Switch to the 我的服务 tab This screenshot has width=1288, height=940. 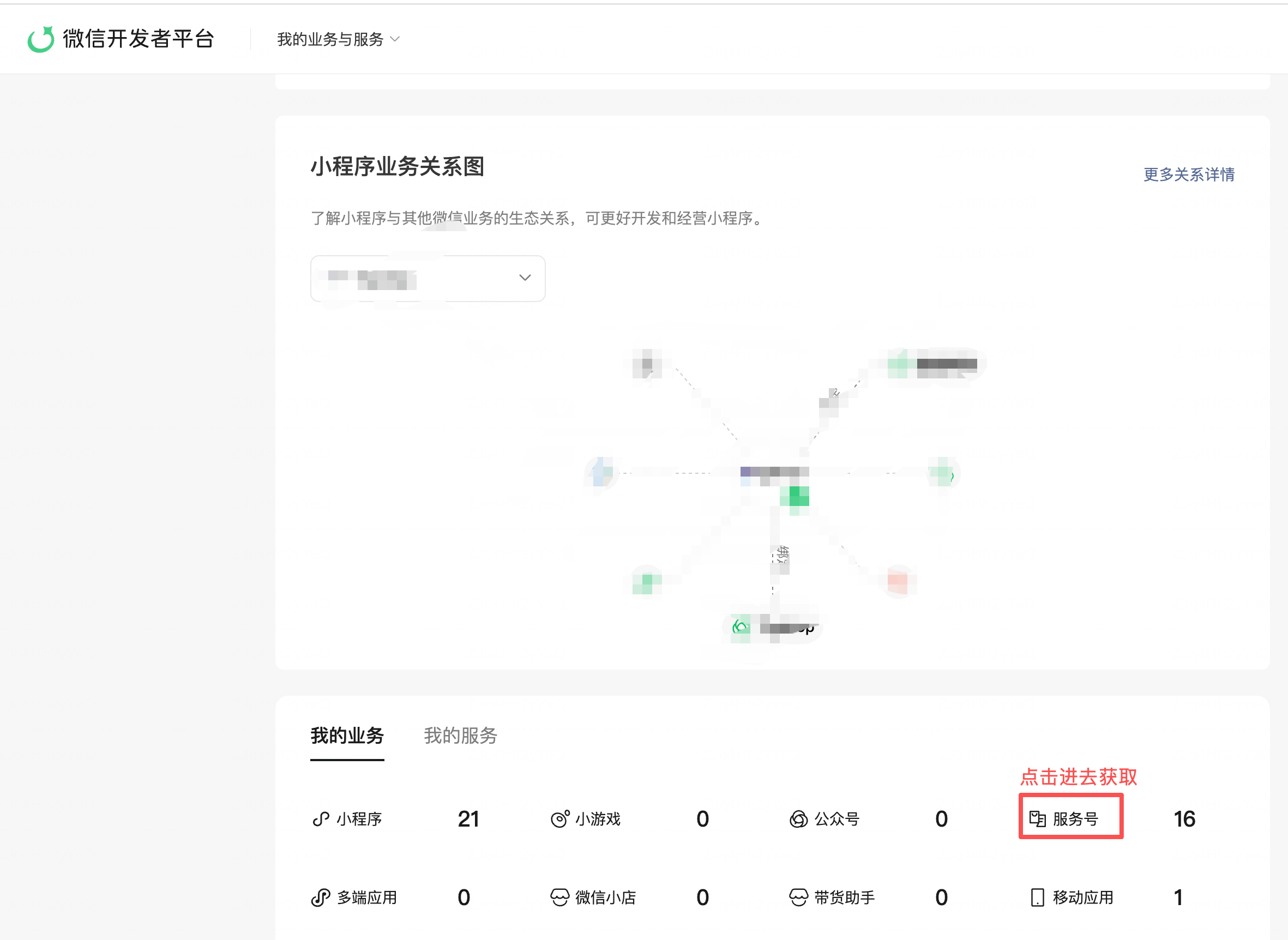[x=460, y=736]
